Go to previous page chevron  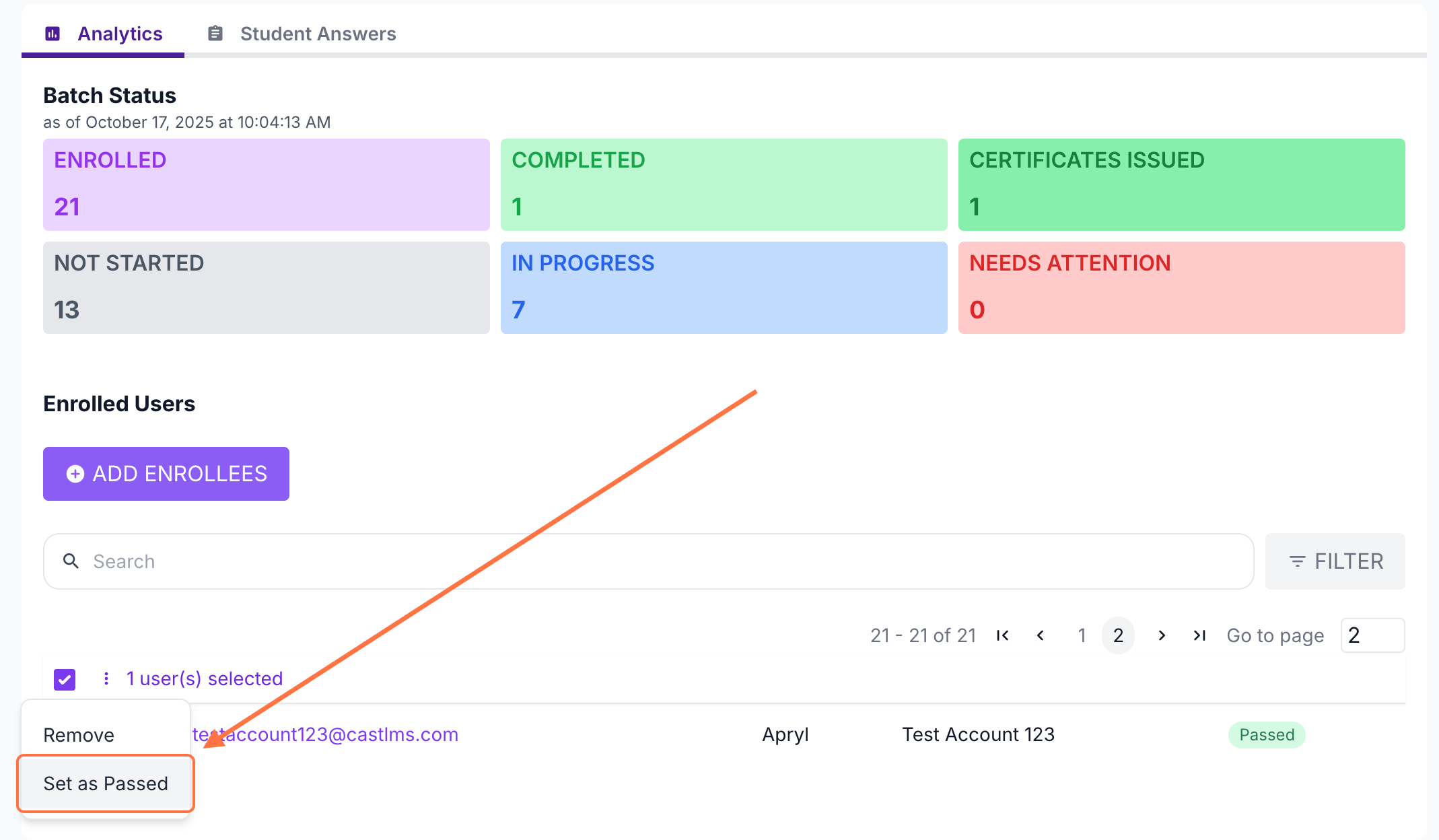[1041, 635]
